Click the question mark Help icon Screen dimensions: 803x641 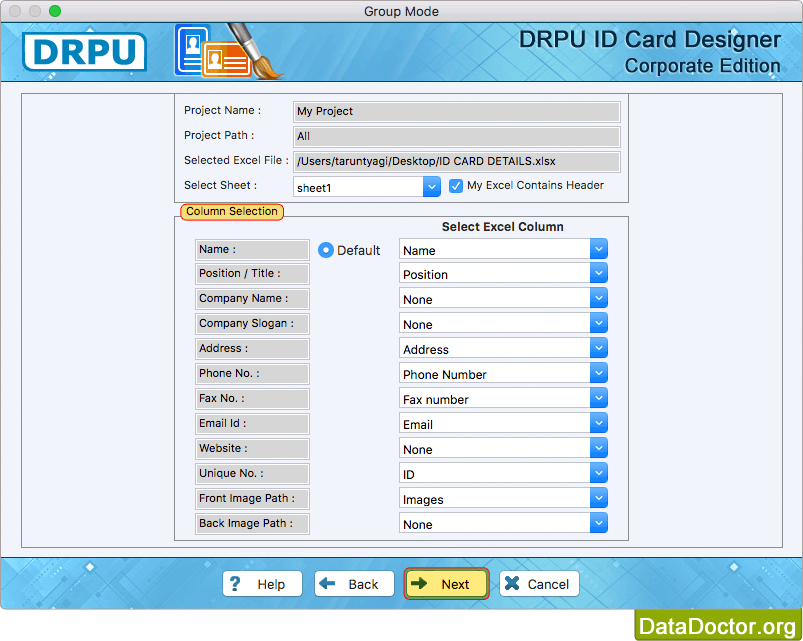pos(235,584)
